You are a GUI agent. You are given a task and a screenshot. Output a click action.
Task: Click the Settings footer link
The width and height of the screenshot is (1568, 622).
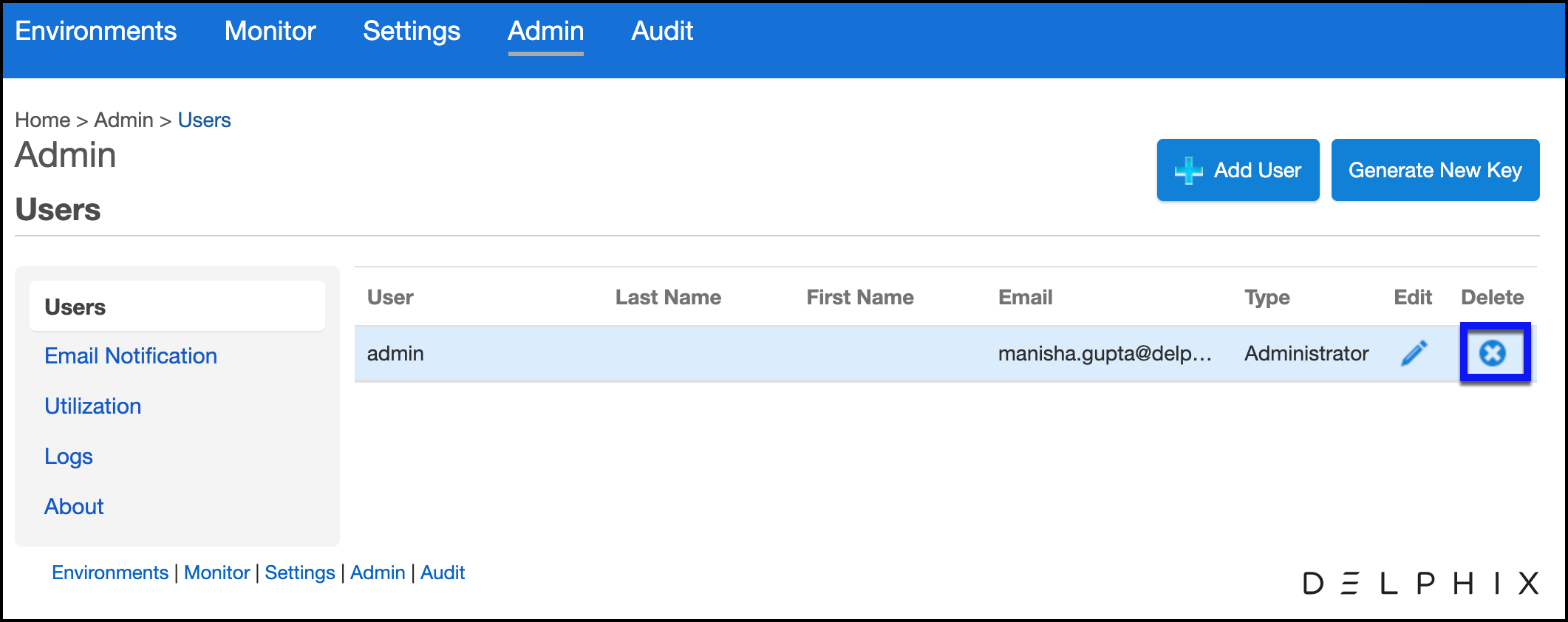point(300,573)
